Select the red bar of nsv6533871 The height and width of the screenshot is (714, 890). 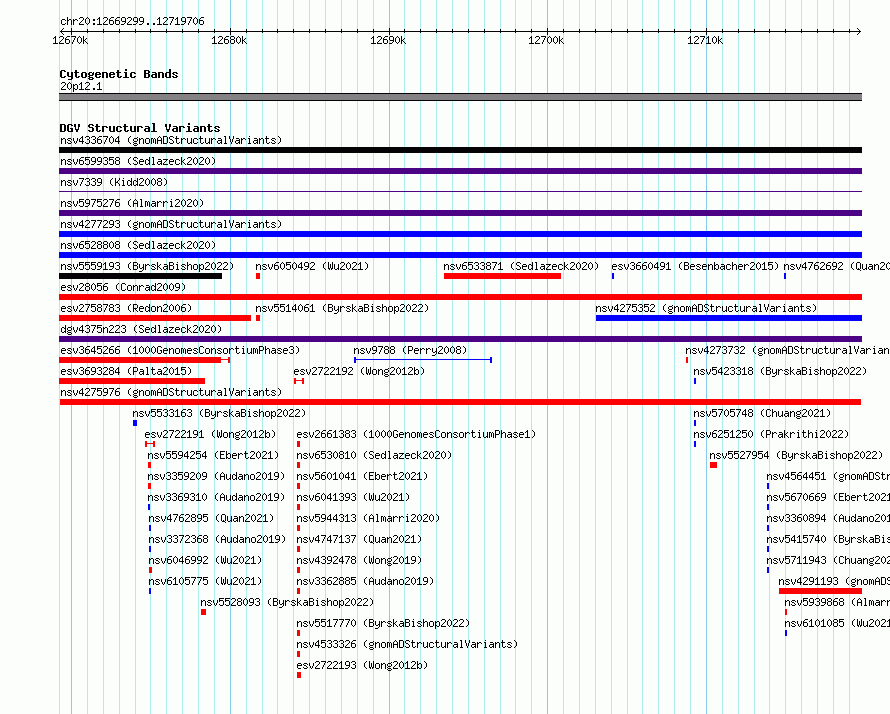pos(502,276)
